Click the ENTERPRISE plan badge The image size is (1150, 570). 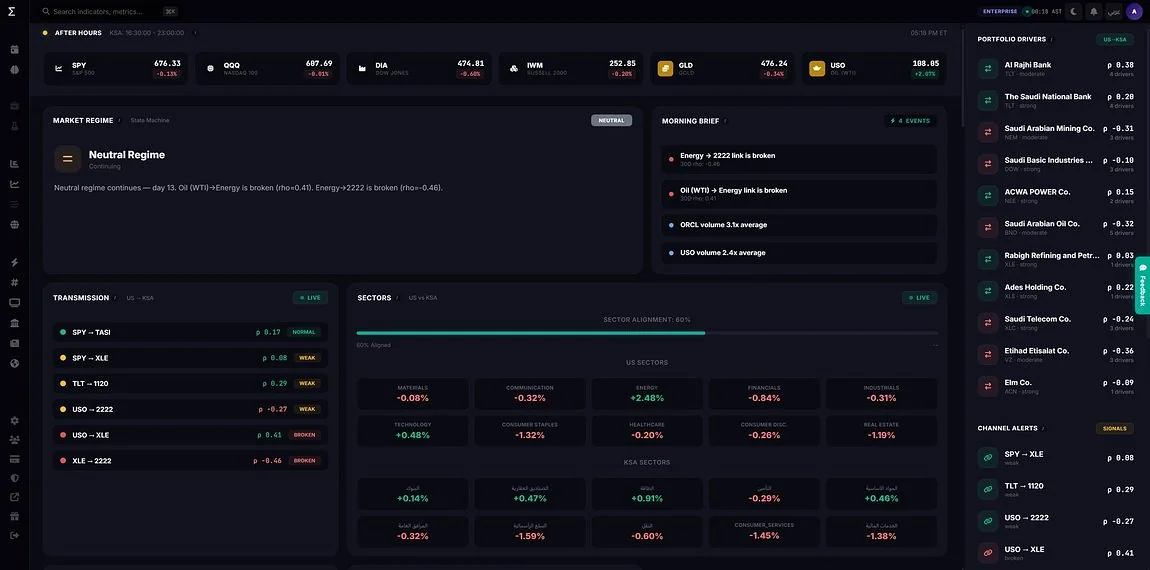pos(1000,11)
